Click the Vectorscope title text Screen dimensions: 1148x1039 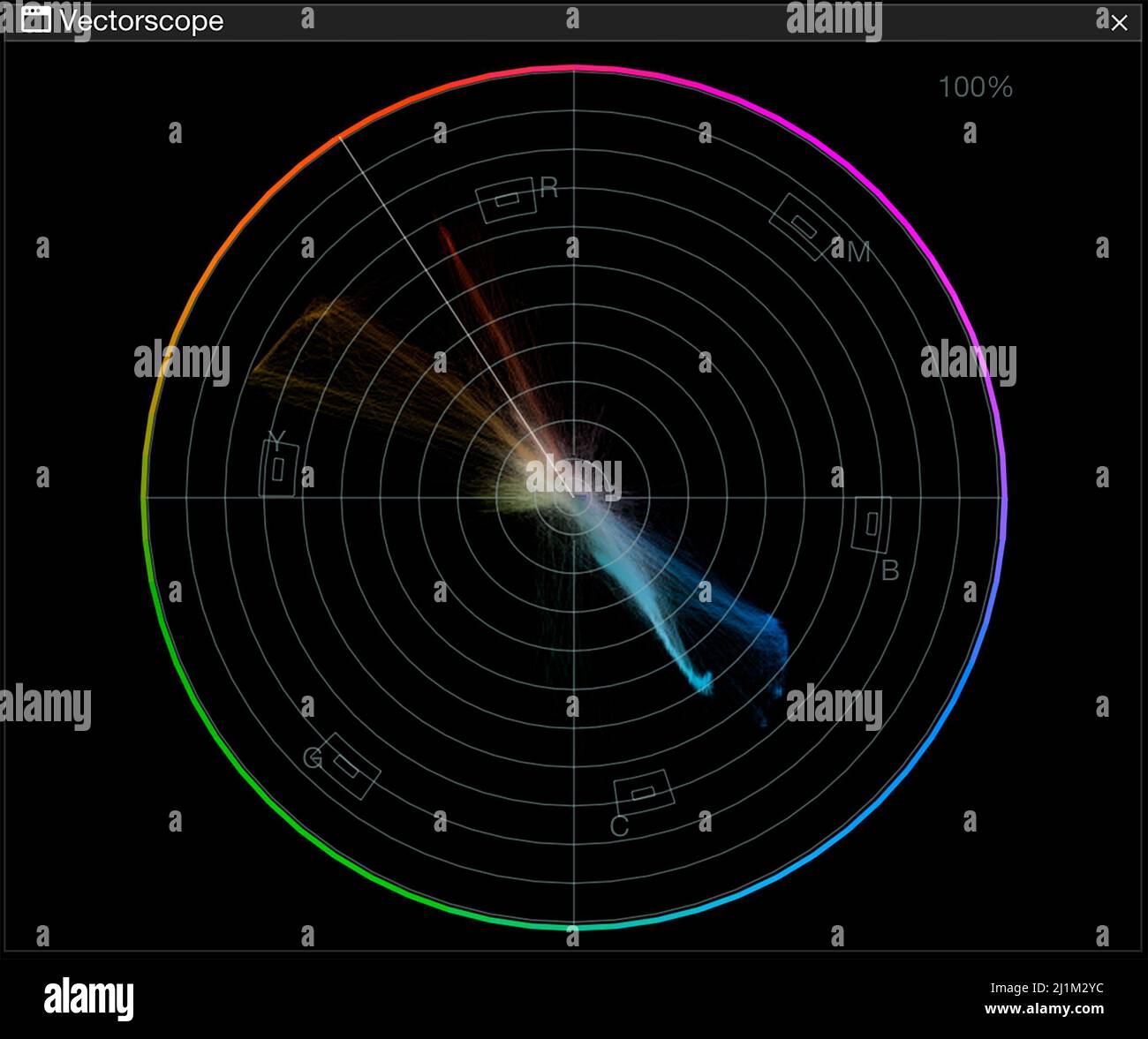[141, 20]
